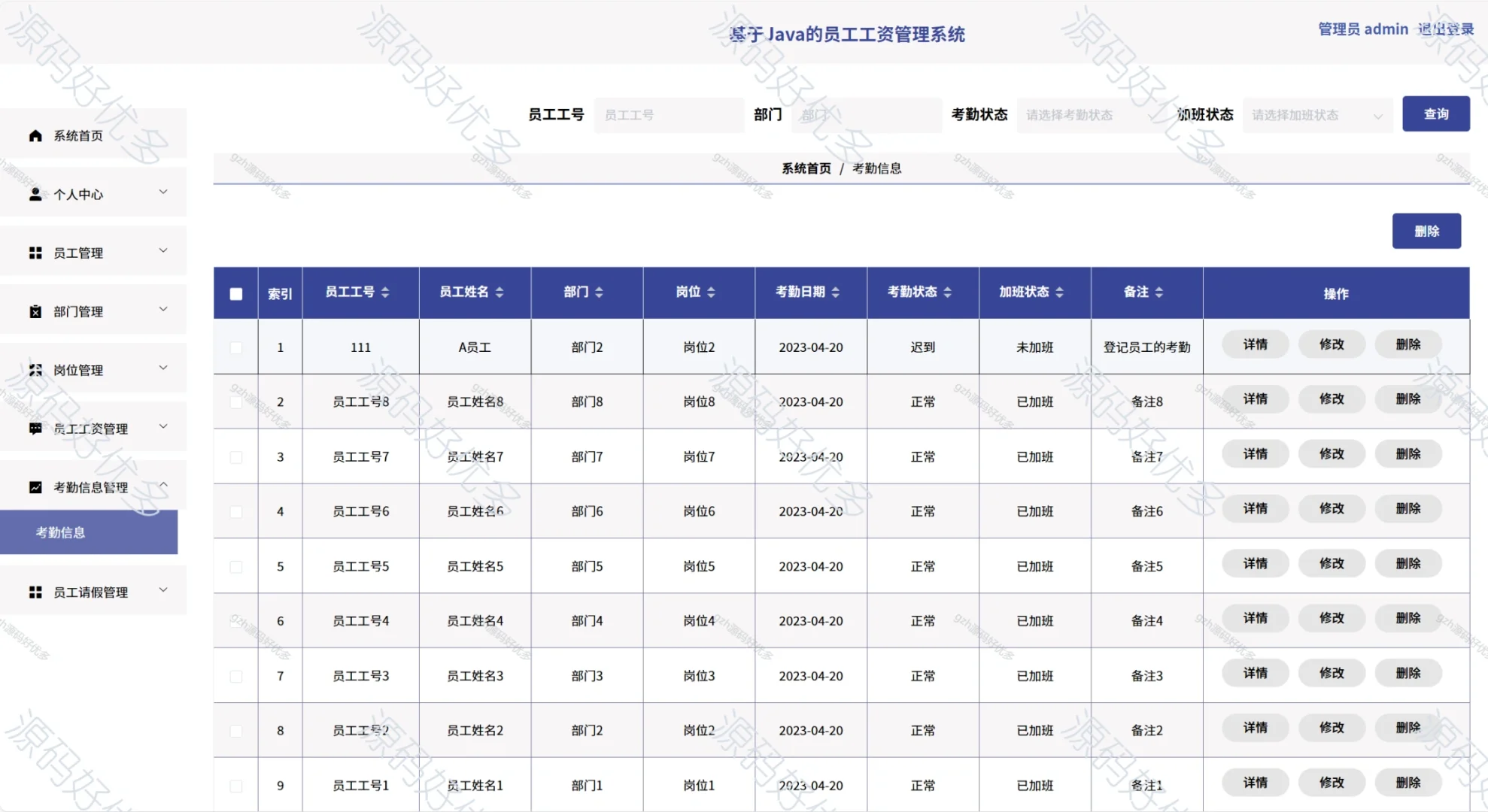Viewport: 1488px width, 812px height.
Task: Click inside the 员工工号 input field
Action: click(668, 115)
